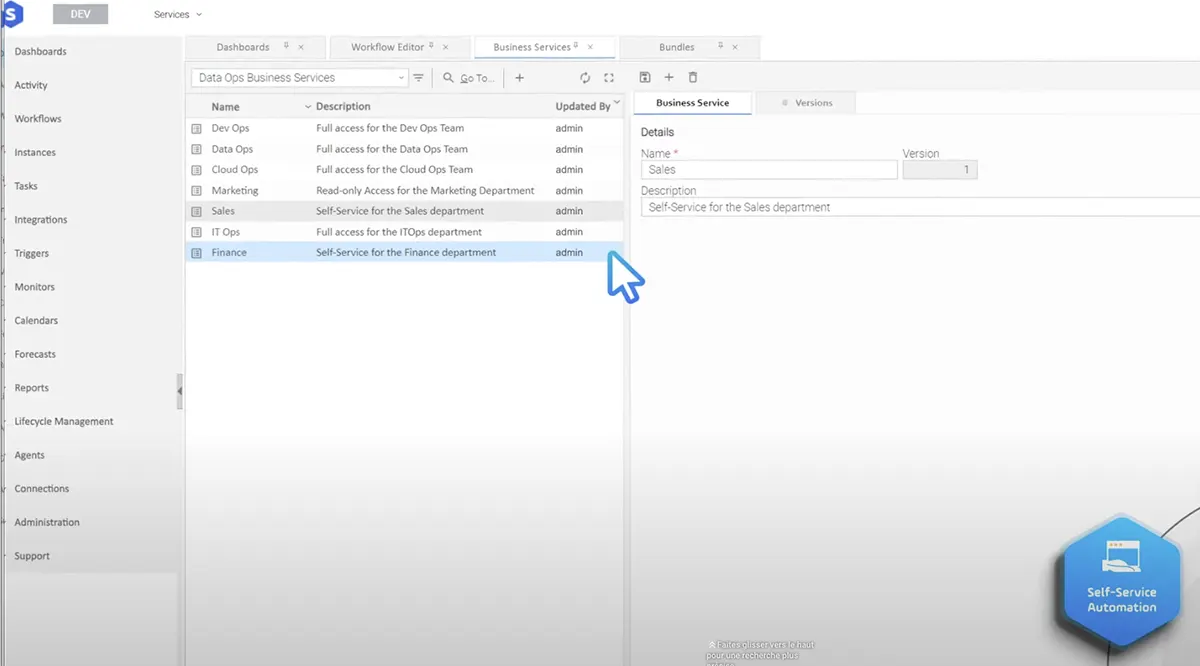This screenshot has height=666, width=1200.
Task: Sort by the Name column header
Action: (x=225, y=106)
